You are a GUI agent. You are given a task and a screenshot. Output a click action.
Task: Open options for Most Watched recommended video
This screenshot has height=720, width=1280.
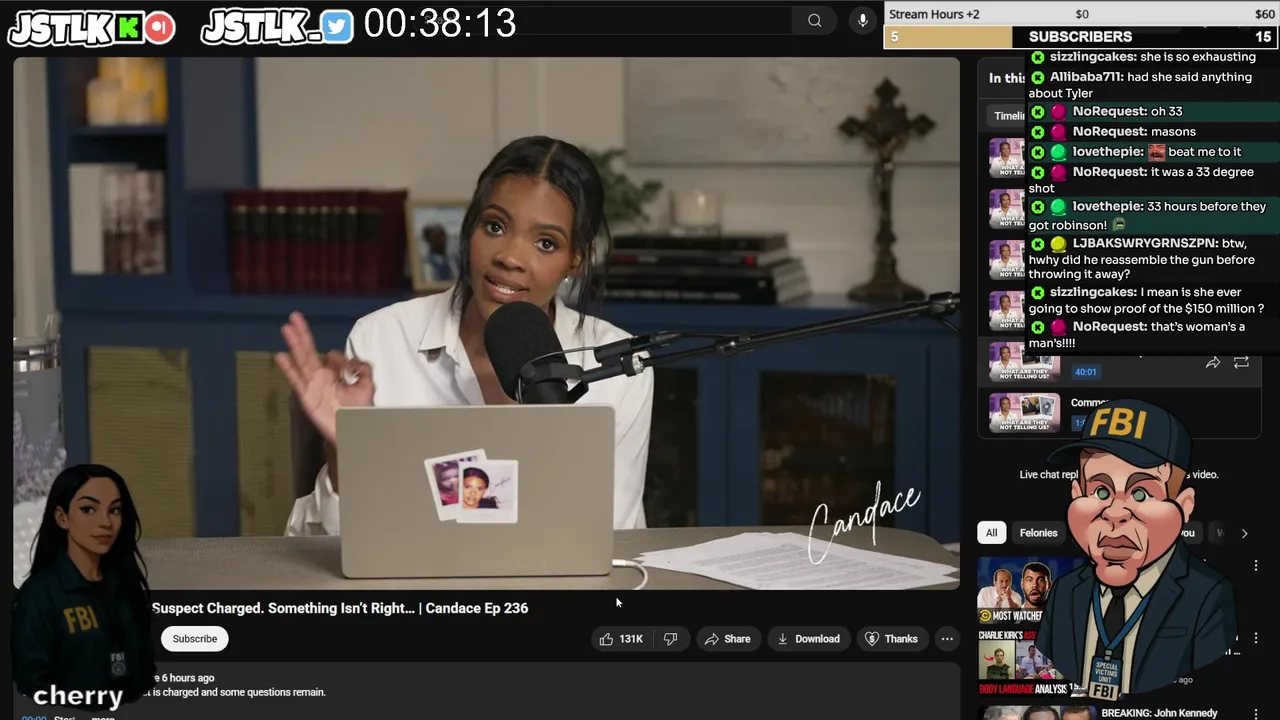coord(1255,566)
